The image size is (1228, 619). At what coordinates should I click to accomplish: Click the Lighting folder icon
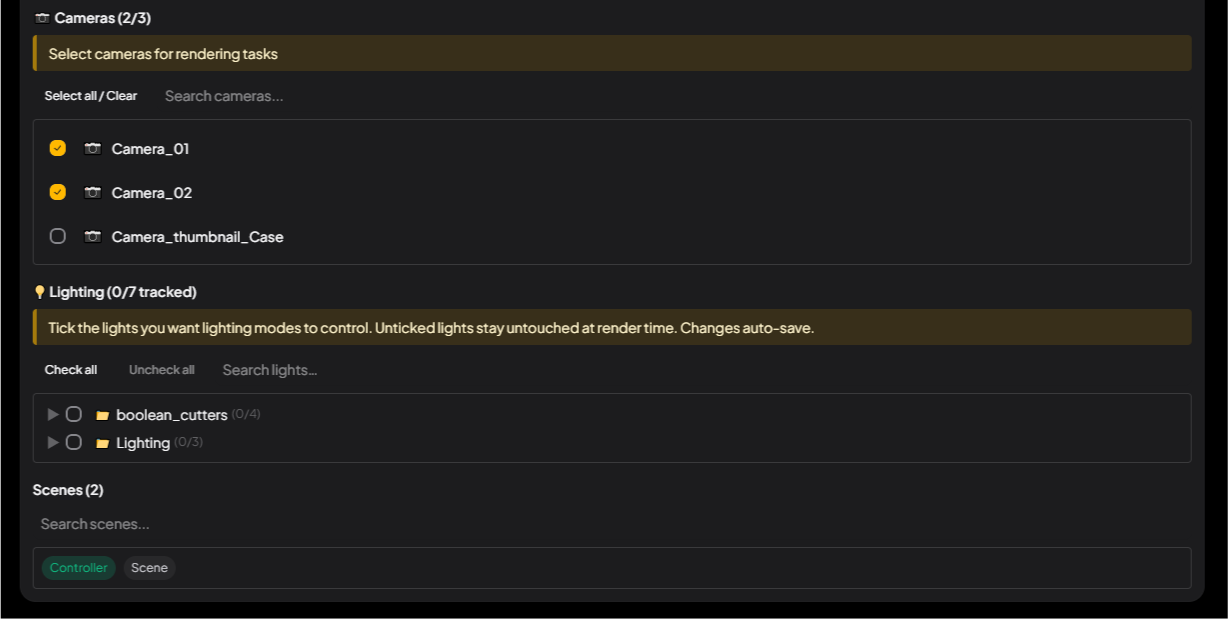click(x=102, y=443)
